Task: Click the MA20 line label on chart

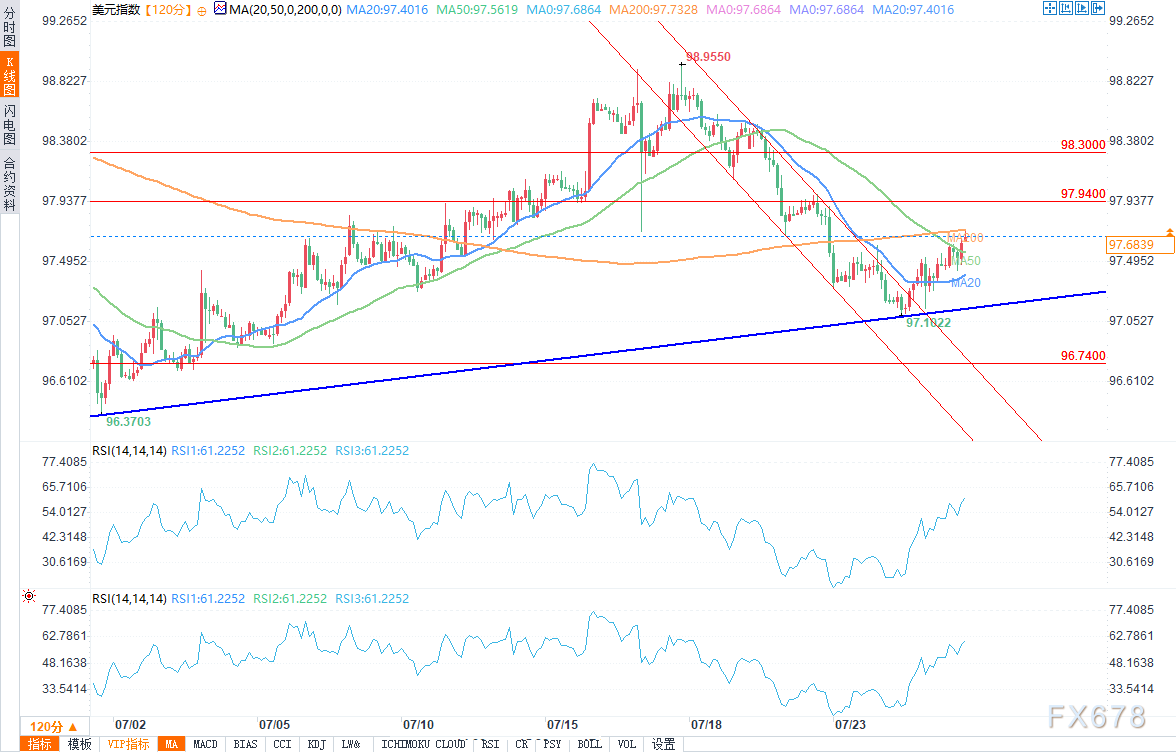Action: pyautogui.click(x=966, y=283)
